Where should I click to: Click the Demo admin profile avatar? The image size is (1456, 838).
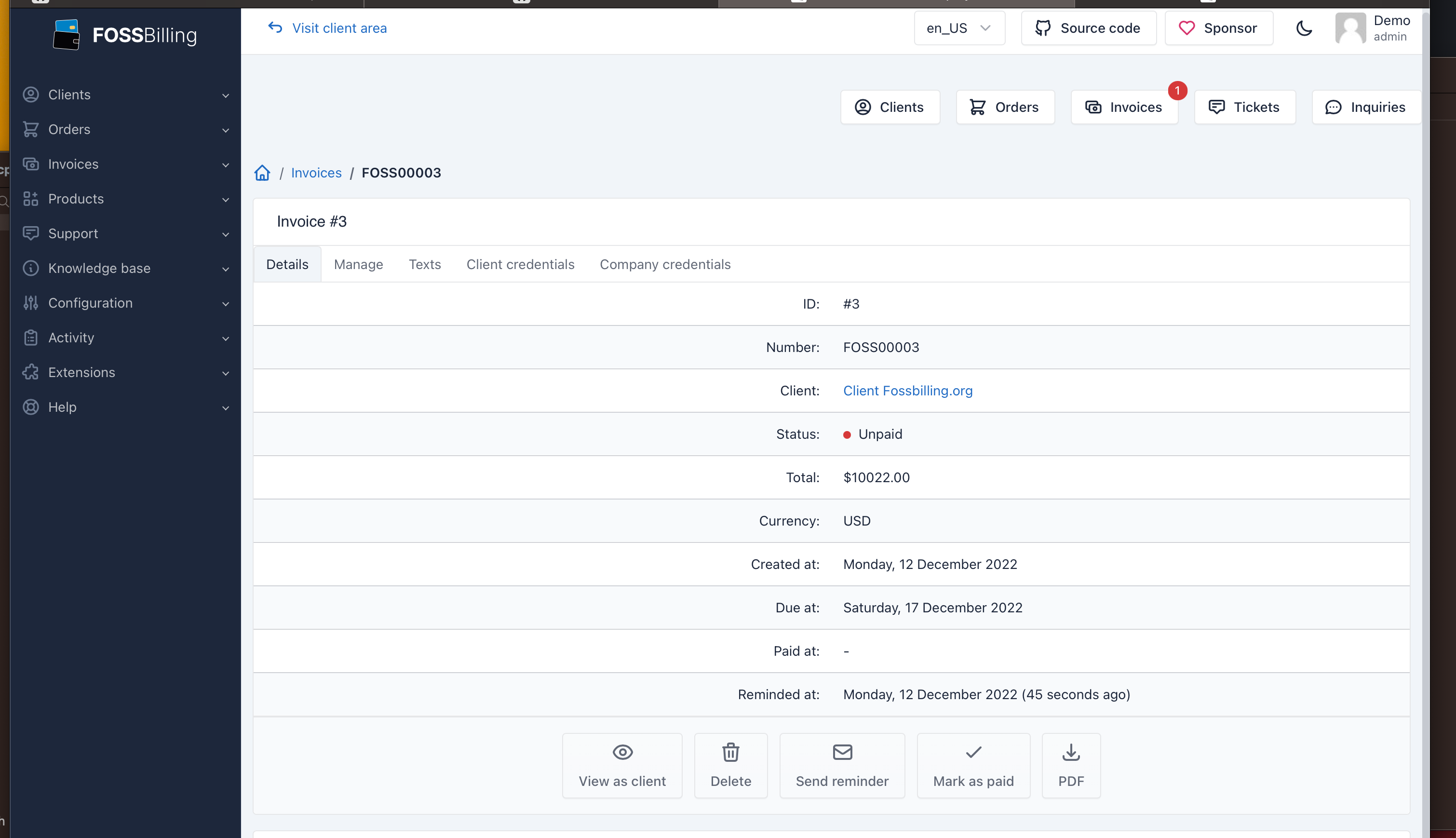1350,28
